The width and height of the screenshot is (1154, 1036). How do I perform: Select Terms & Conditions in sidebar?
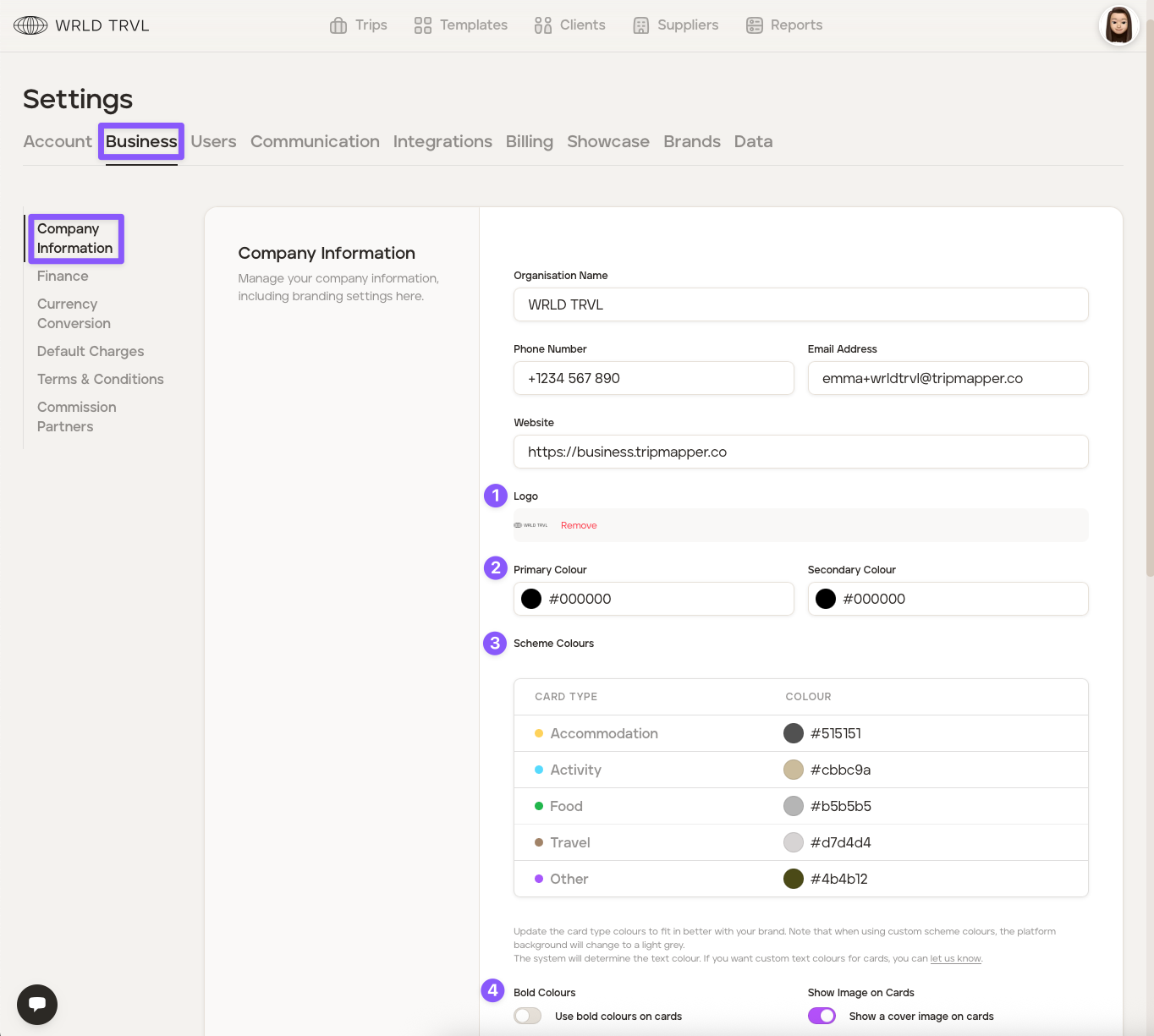(x=101, y=379)
